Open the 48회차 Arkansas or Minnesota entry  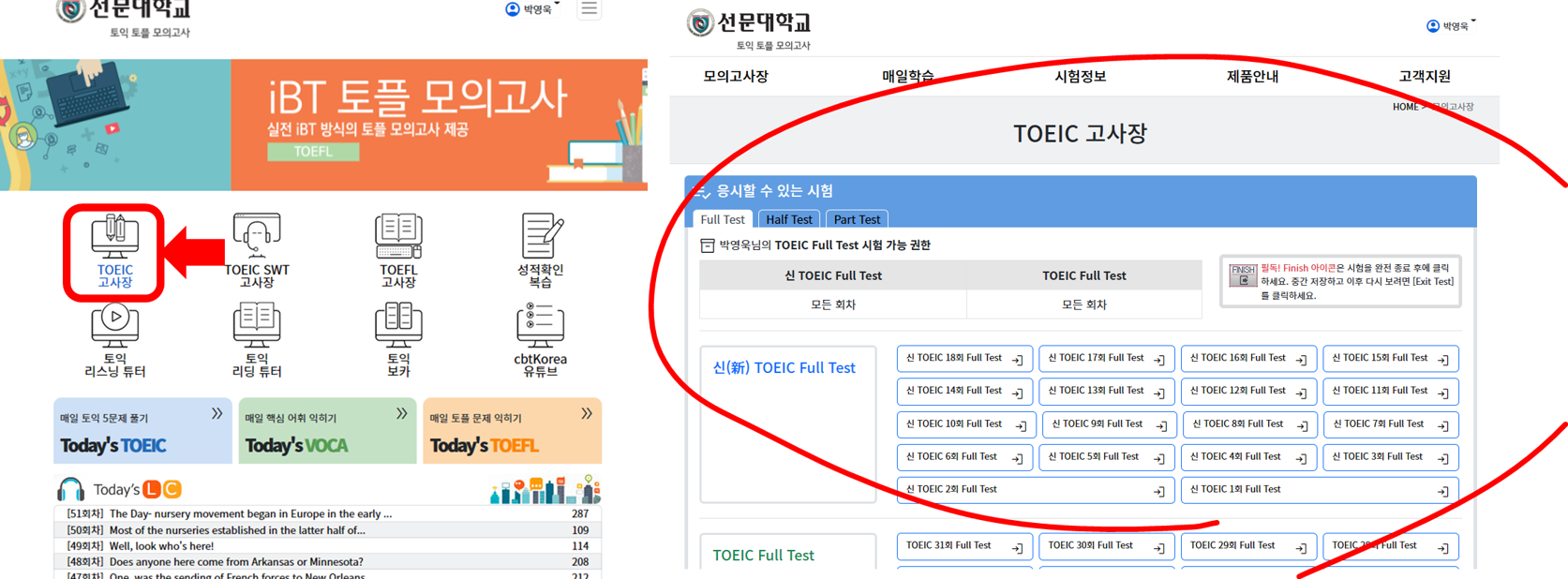pyautogui.click(x=327, y=561)
